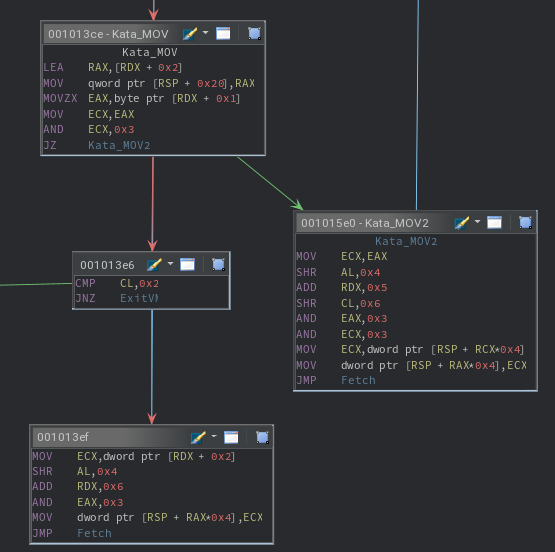Click the color brush icon in 001013ef block
The height and width of the screenshot is (552, 555).
pyautogui.click(x=198, y=437)
